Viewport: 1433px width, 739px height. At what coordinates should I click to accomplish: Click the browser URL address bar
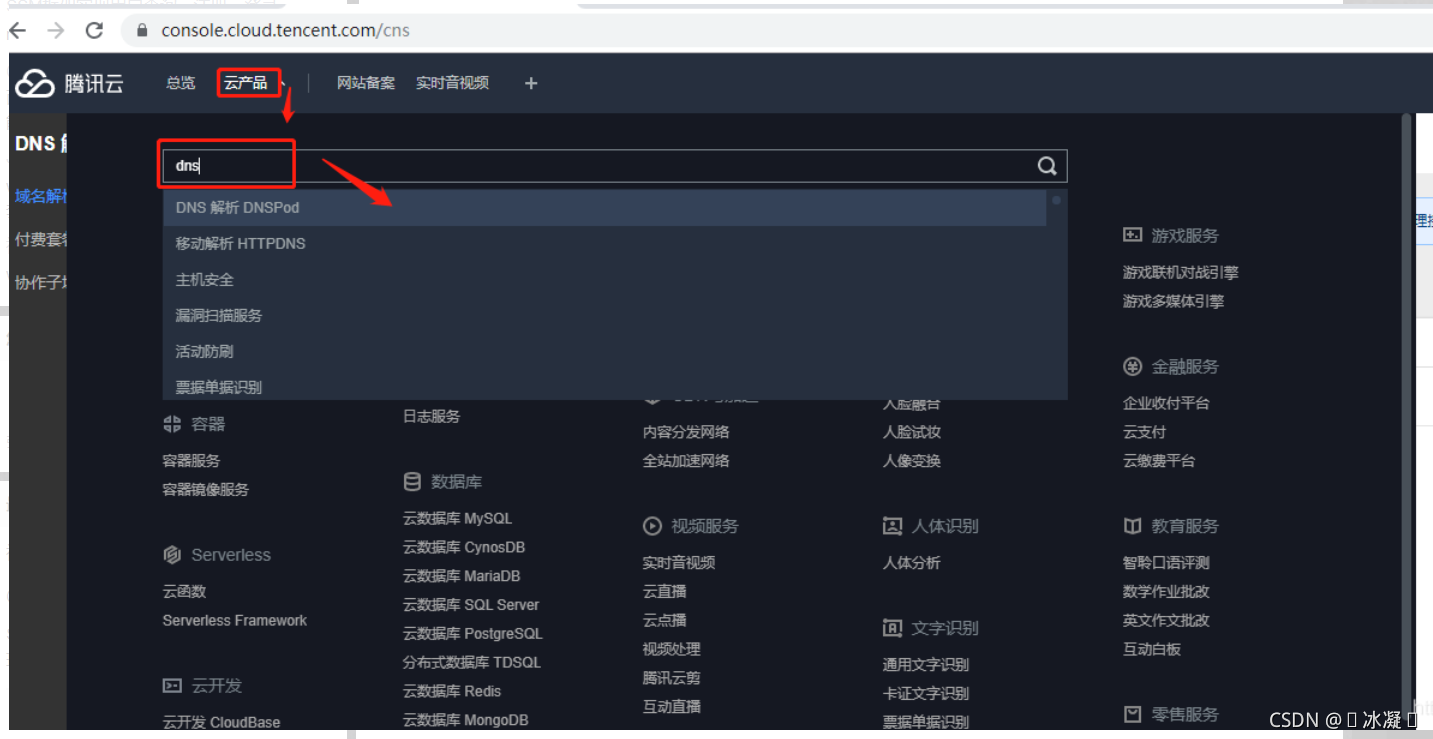coord(776,31)
